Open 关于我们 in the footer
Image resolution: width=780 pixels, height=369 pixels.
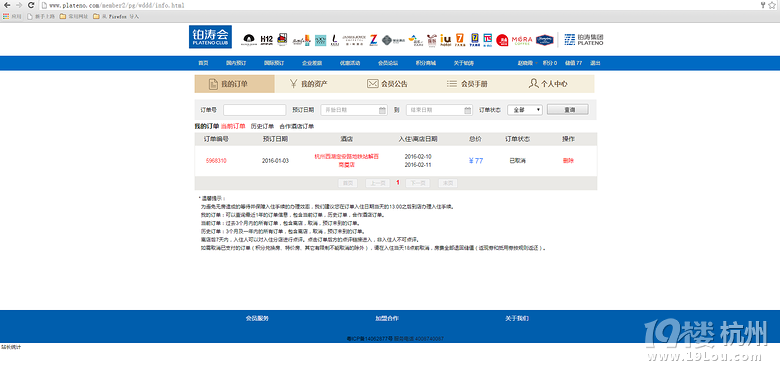point(517,318)
